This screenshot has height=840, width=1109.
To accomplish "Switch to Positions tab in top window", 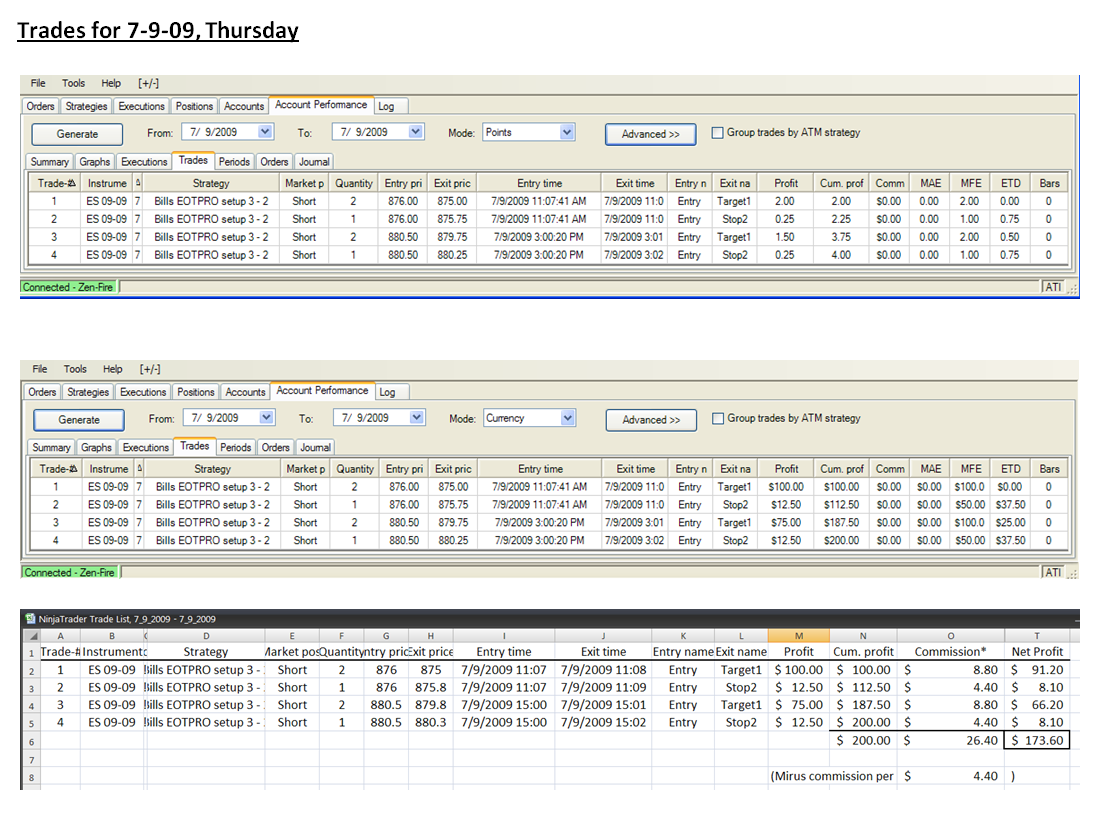I will [x=194, y=106].
